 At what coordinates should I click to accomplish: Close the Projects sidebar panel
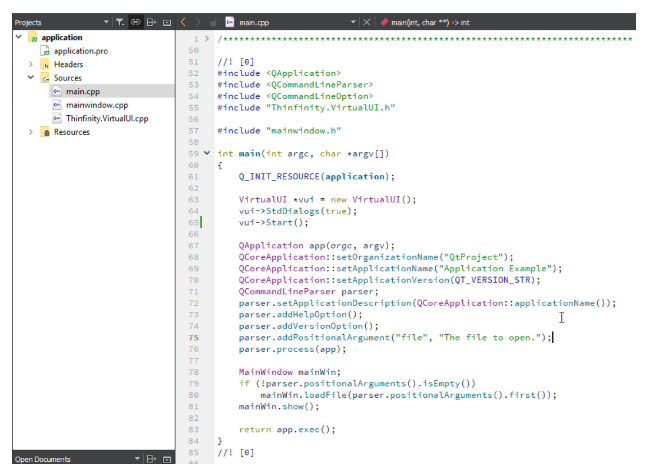click(x=167, y=22)
